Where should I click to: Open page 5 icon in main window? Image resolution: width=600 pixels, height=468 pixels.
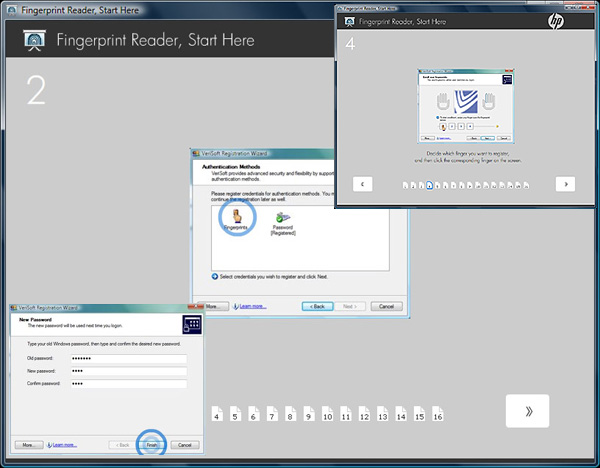click(x=235, y=414)
